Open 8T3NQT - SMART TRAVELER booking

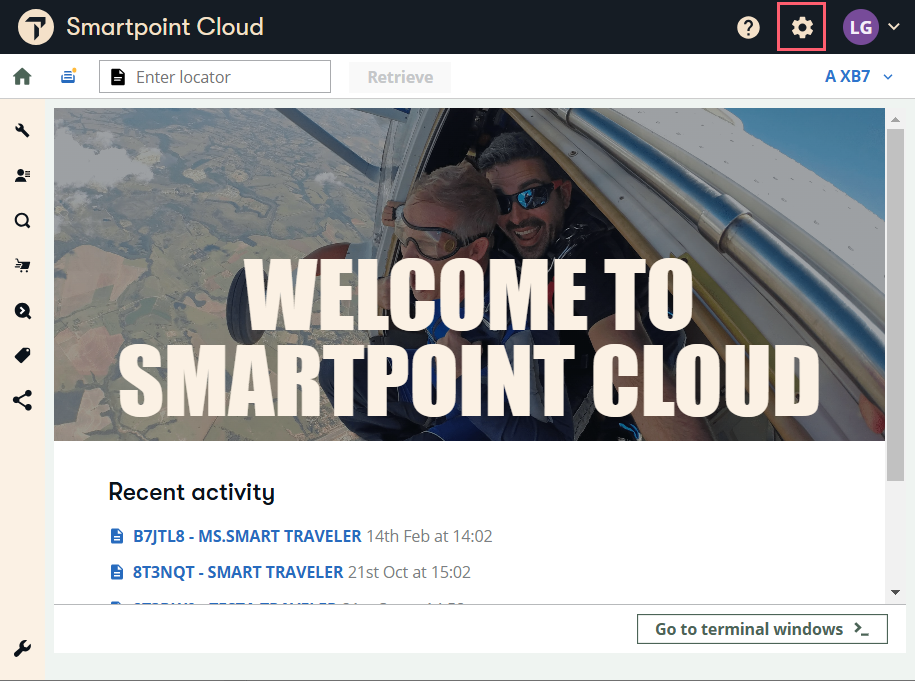click(x=238, y=572)
